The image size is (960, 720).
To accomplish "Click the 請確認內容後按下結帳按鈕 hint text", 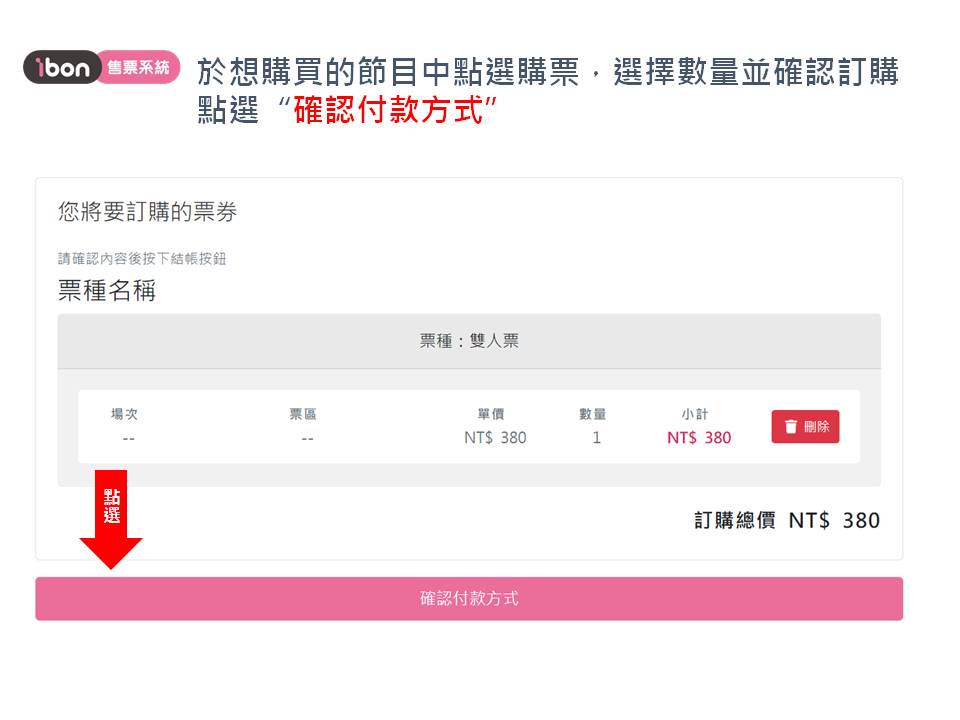I will point(142,258).
